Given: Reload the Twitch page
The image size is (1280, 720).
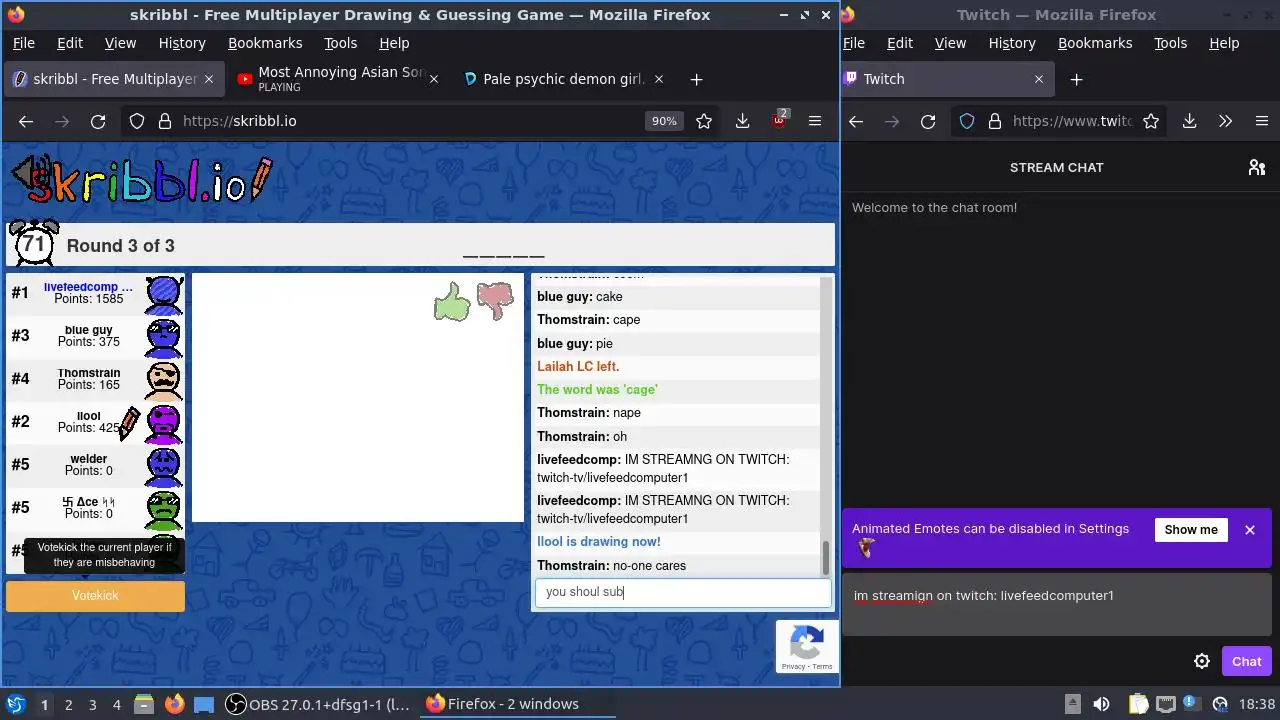Looking at the screenshot, I should coord(928,121).
